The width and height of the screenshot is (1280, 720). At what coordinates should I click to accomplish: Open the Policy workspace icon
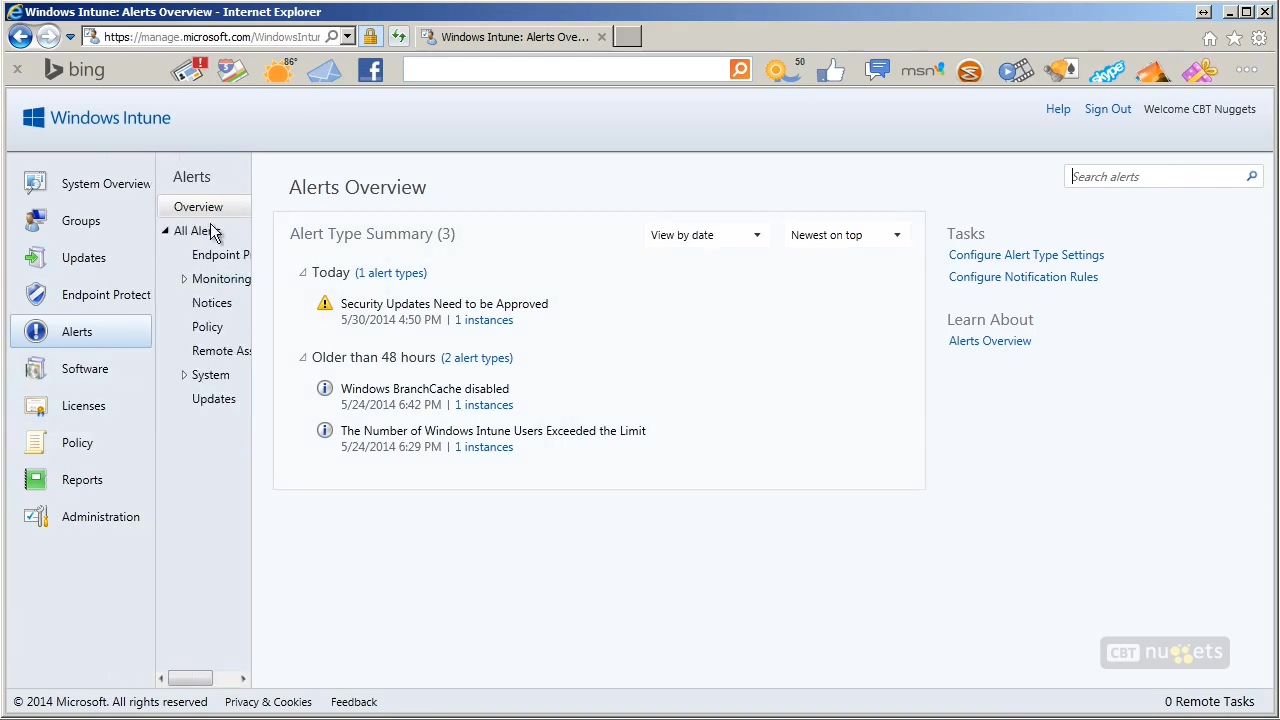point(36,442)
